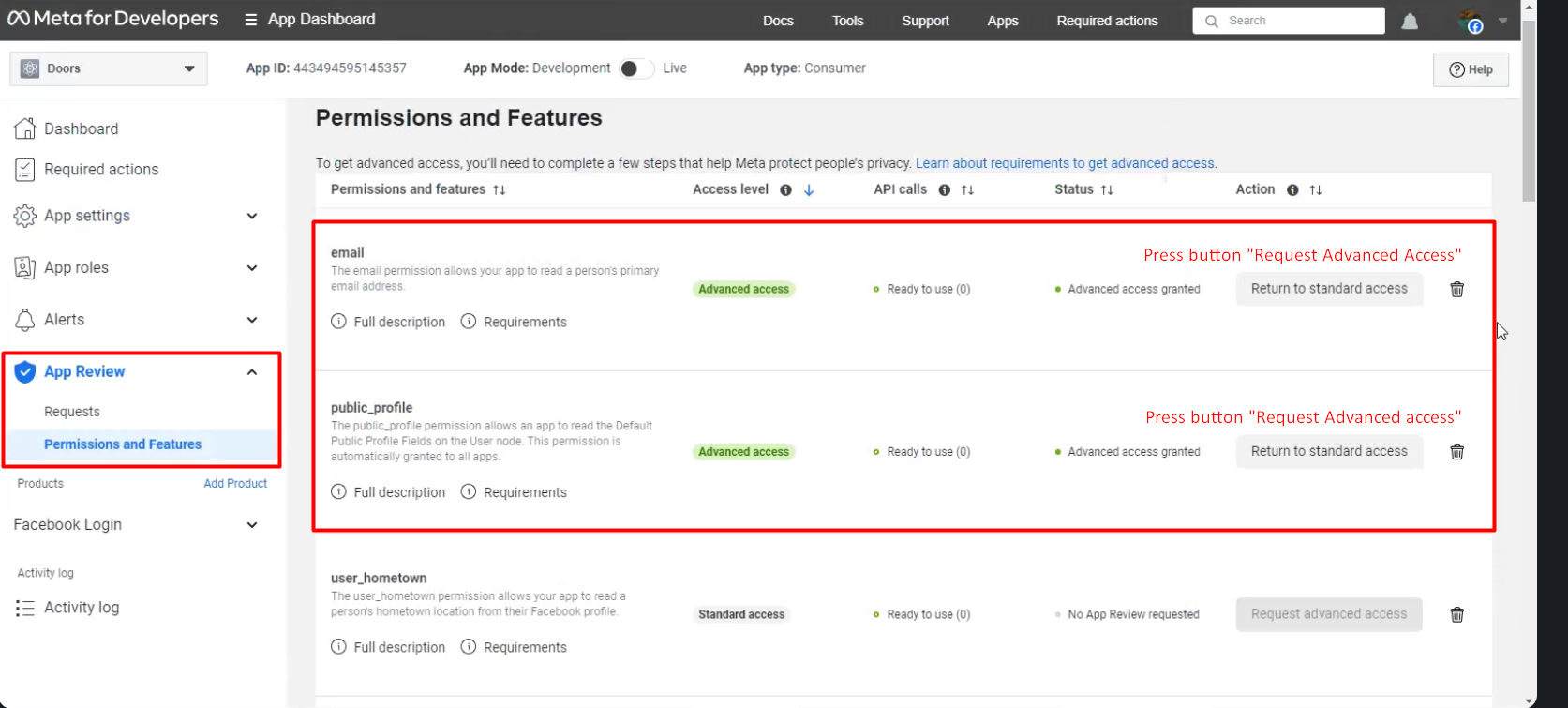Click Return to standard access for email
This screenshot has height=708, width=1568.
[x=1329, y=289]
